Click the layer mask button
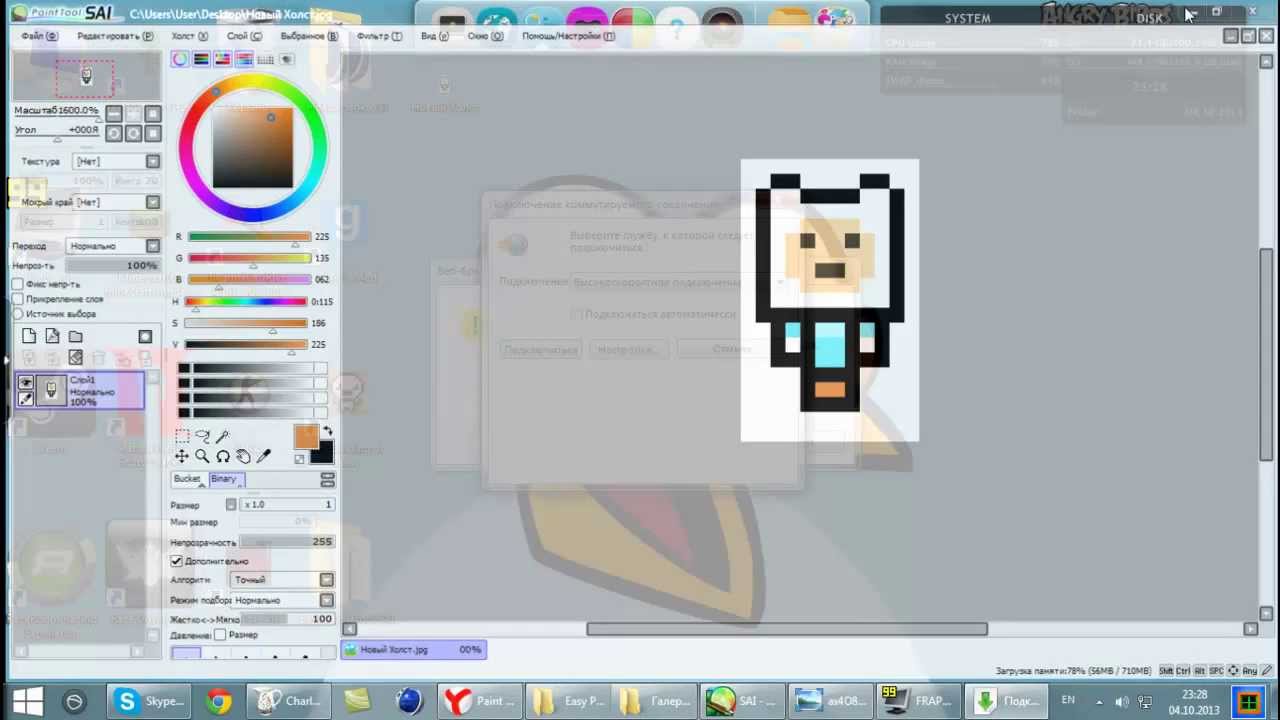This screenshot has height=720, width=1280. [145, 337]
